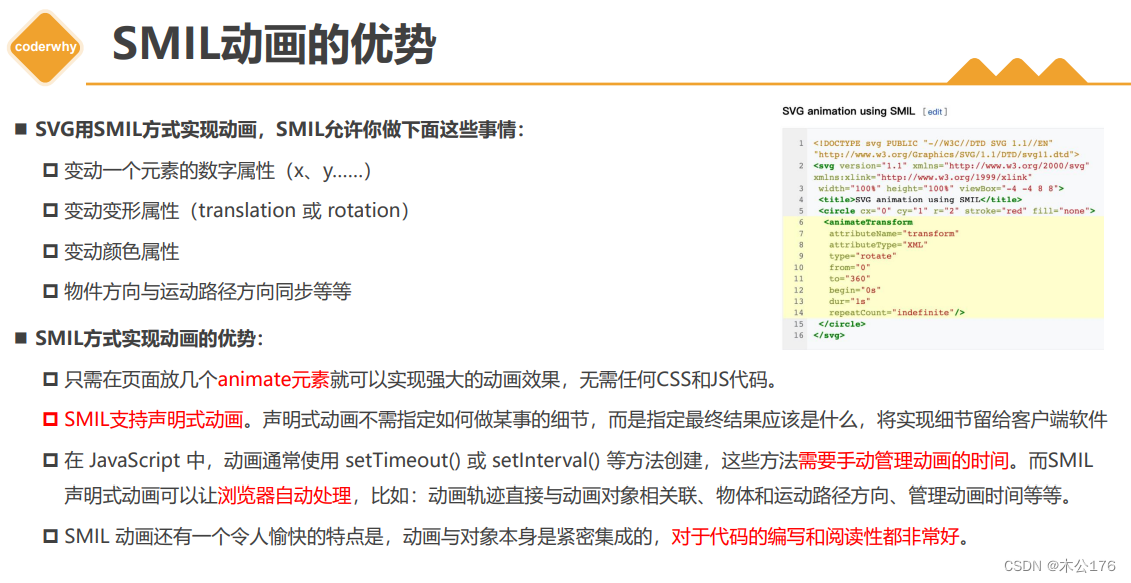1131x583 pixels.
Task: Click the coderwhy diamond logo
Action: [45, 47]
